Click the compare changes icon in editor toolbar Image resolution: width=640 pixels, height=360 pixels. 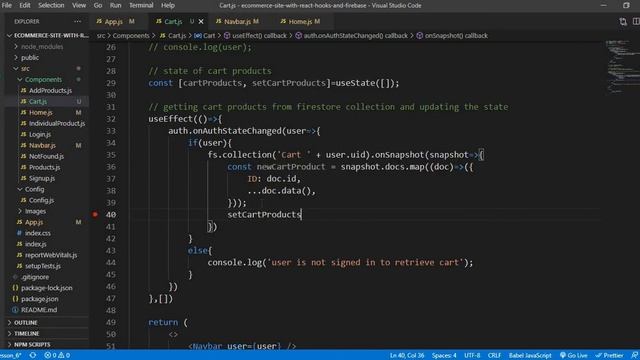point(622,21)
